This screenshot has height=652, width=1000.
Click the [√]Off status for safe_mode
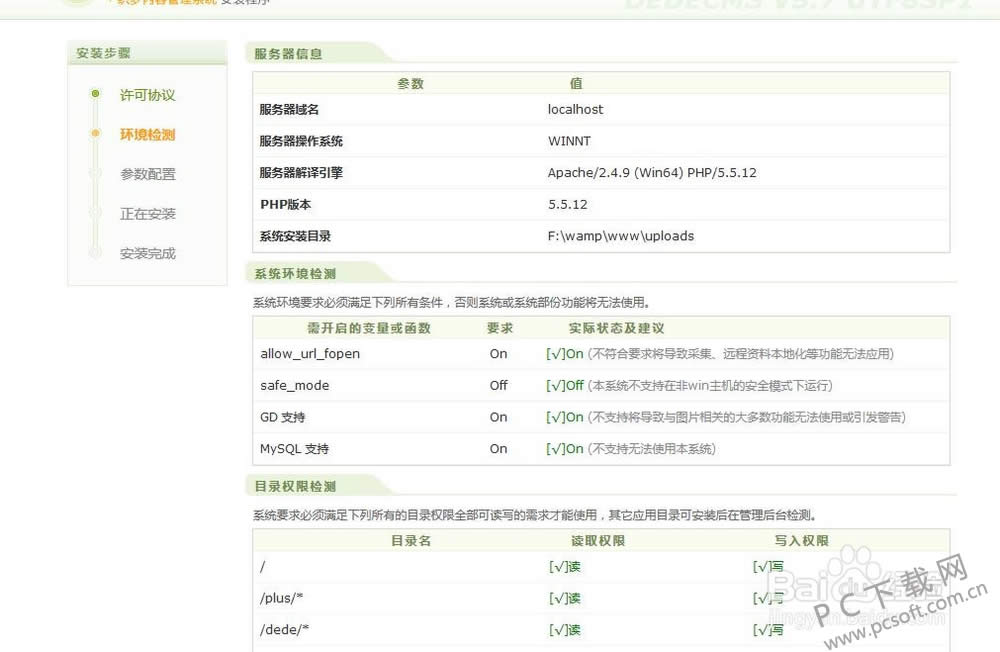pyautogui.click(x=564, y=386)
